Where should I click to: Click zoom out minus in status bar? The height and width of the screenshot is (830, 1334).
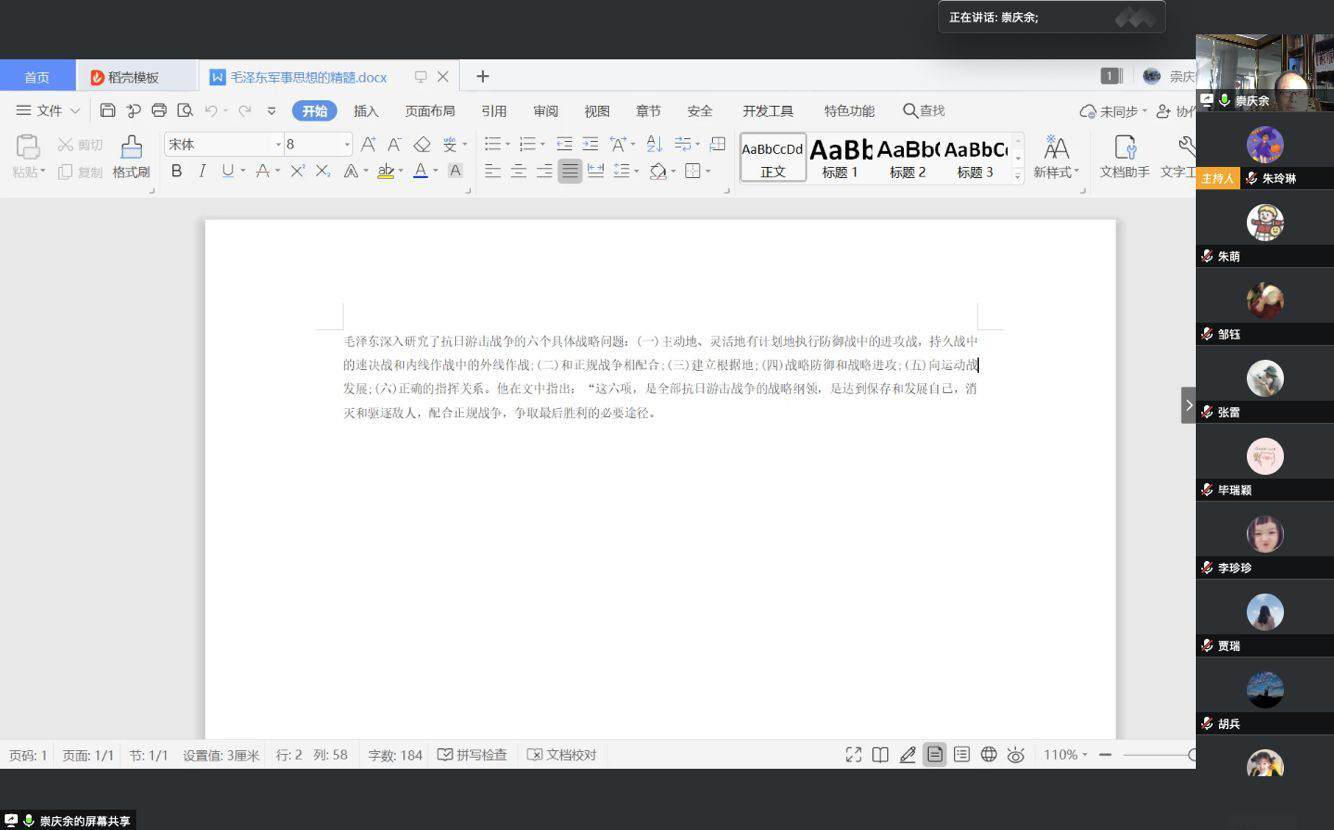click(x=1105, y=755)
